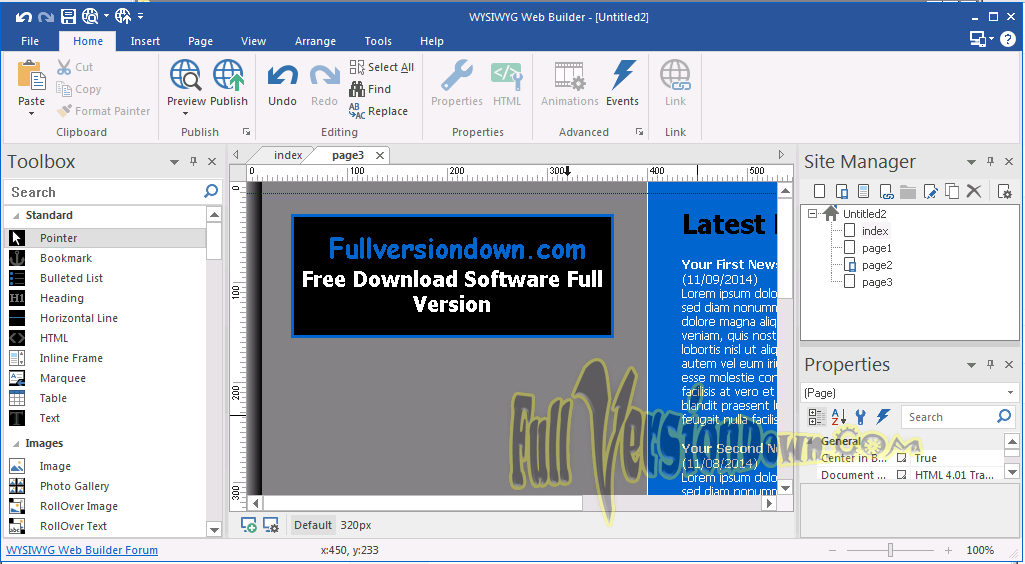Open the Publish group dialog launcher

(x=246, y=132)
